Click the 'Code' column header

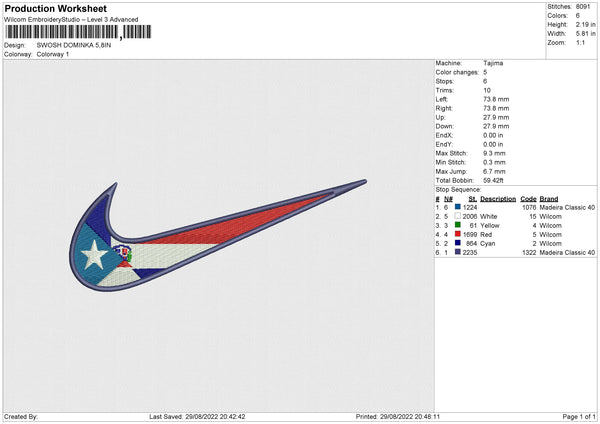point(528,199)
